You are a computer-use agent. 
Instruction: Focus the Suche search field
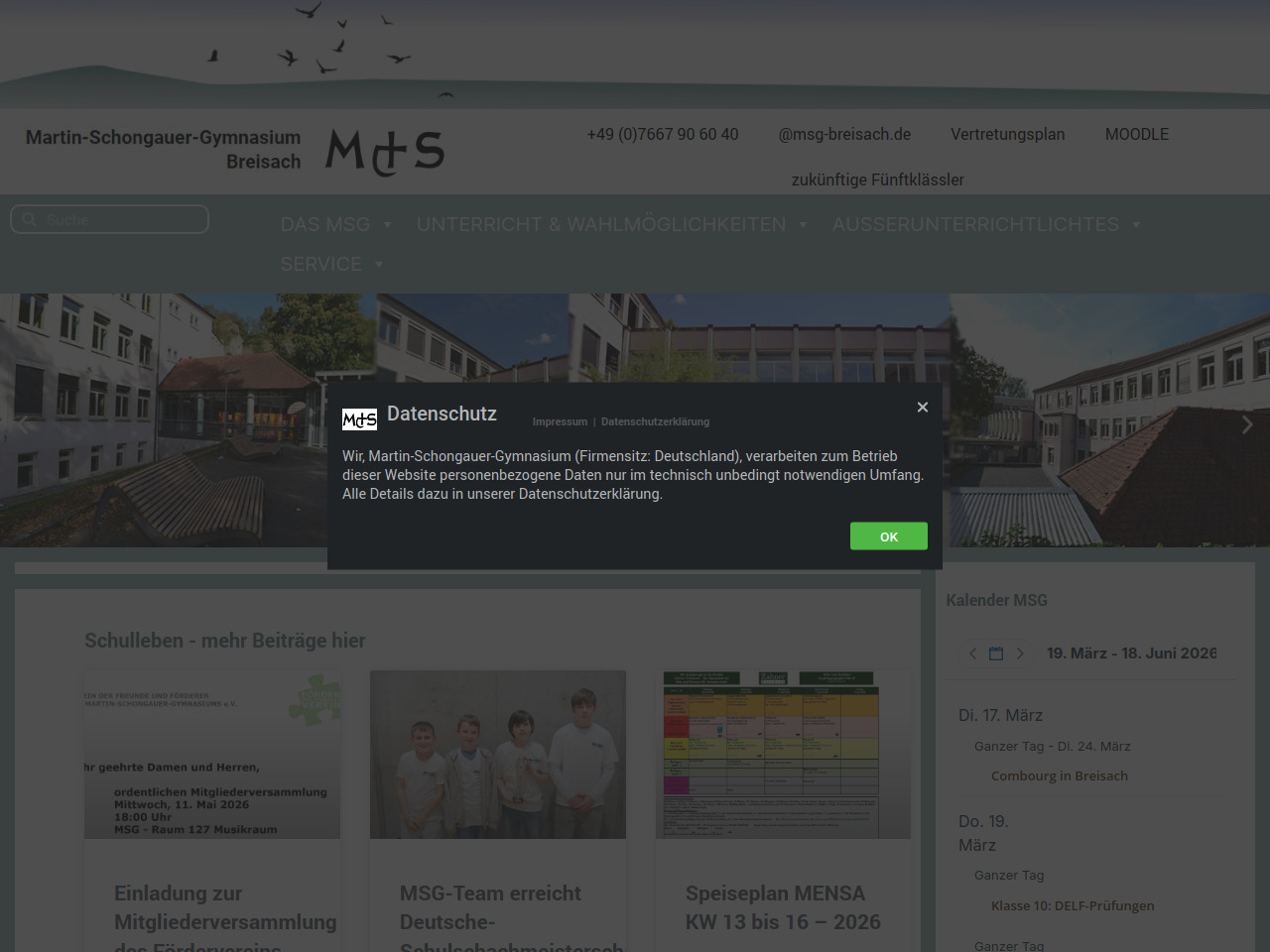121,220
